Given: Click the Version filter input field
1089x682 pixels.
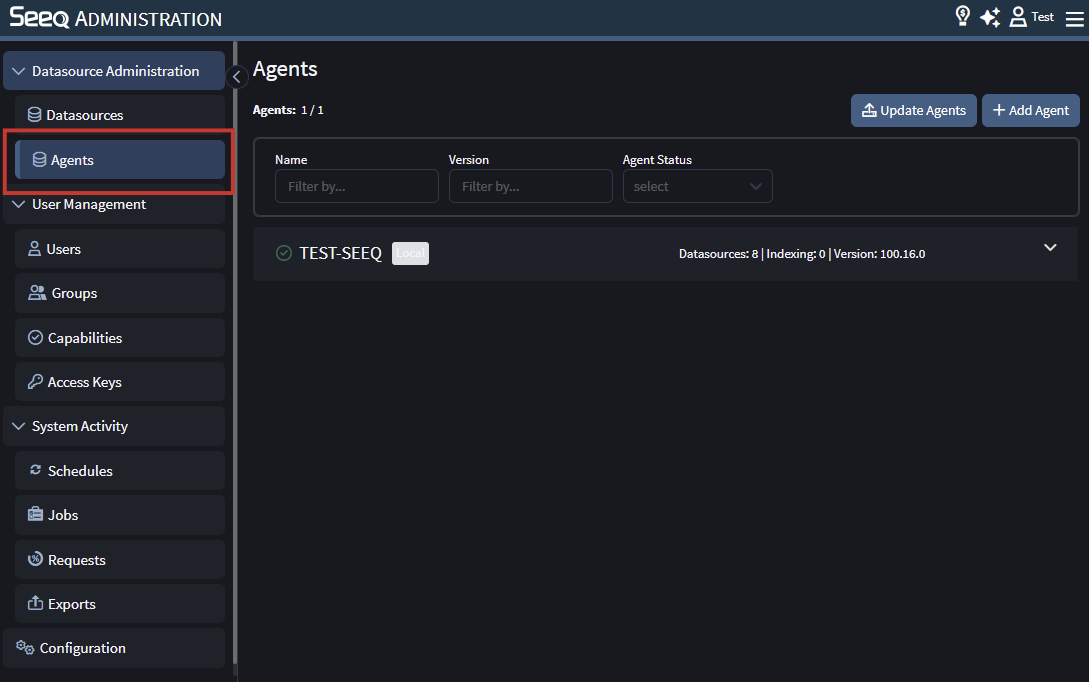Looking at the screenshot, I should (530, 187).
